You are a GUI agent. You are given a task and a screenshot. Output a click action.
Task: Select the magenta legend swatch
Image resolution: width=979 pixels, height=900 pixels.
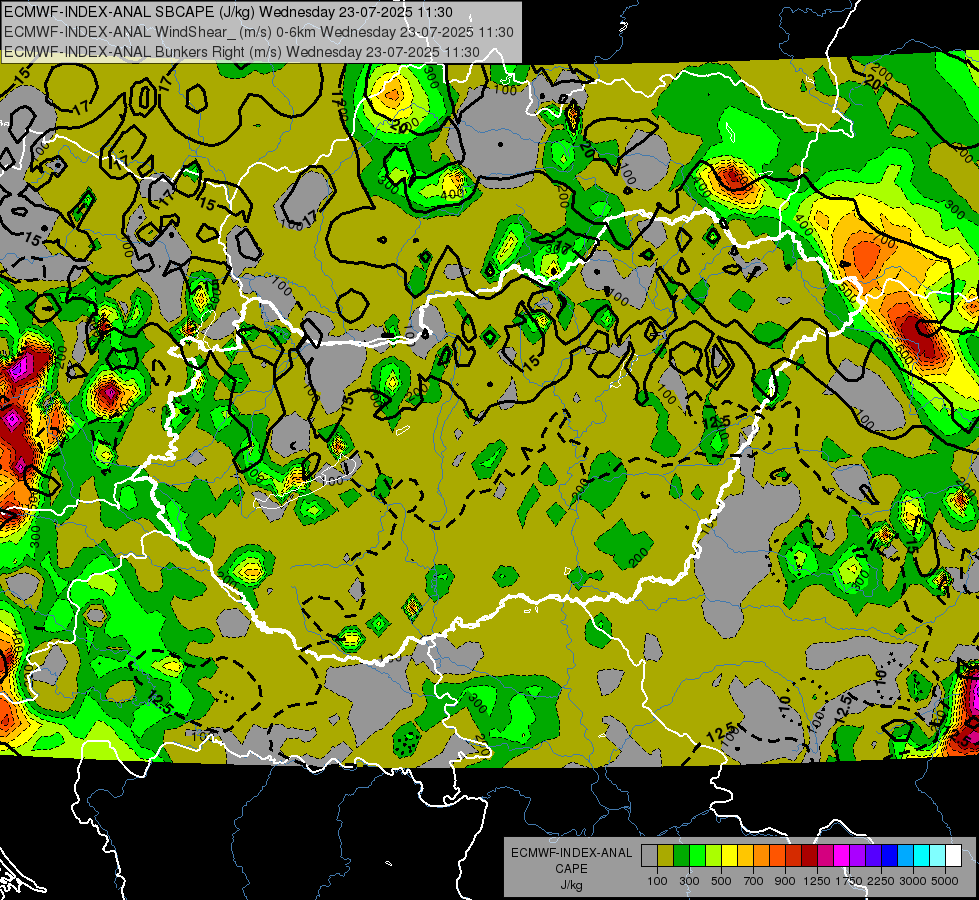point(841,856)
